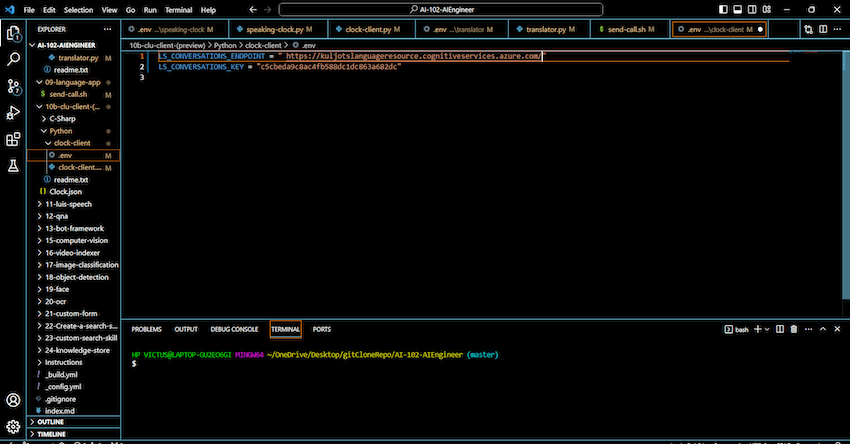Screen dimensions: 850x444
Task: Select the bash terminal instance
Action: click(x=736, y=330)
